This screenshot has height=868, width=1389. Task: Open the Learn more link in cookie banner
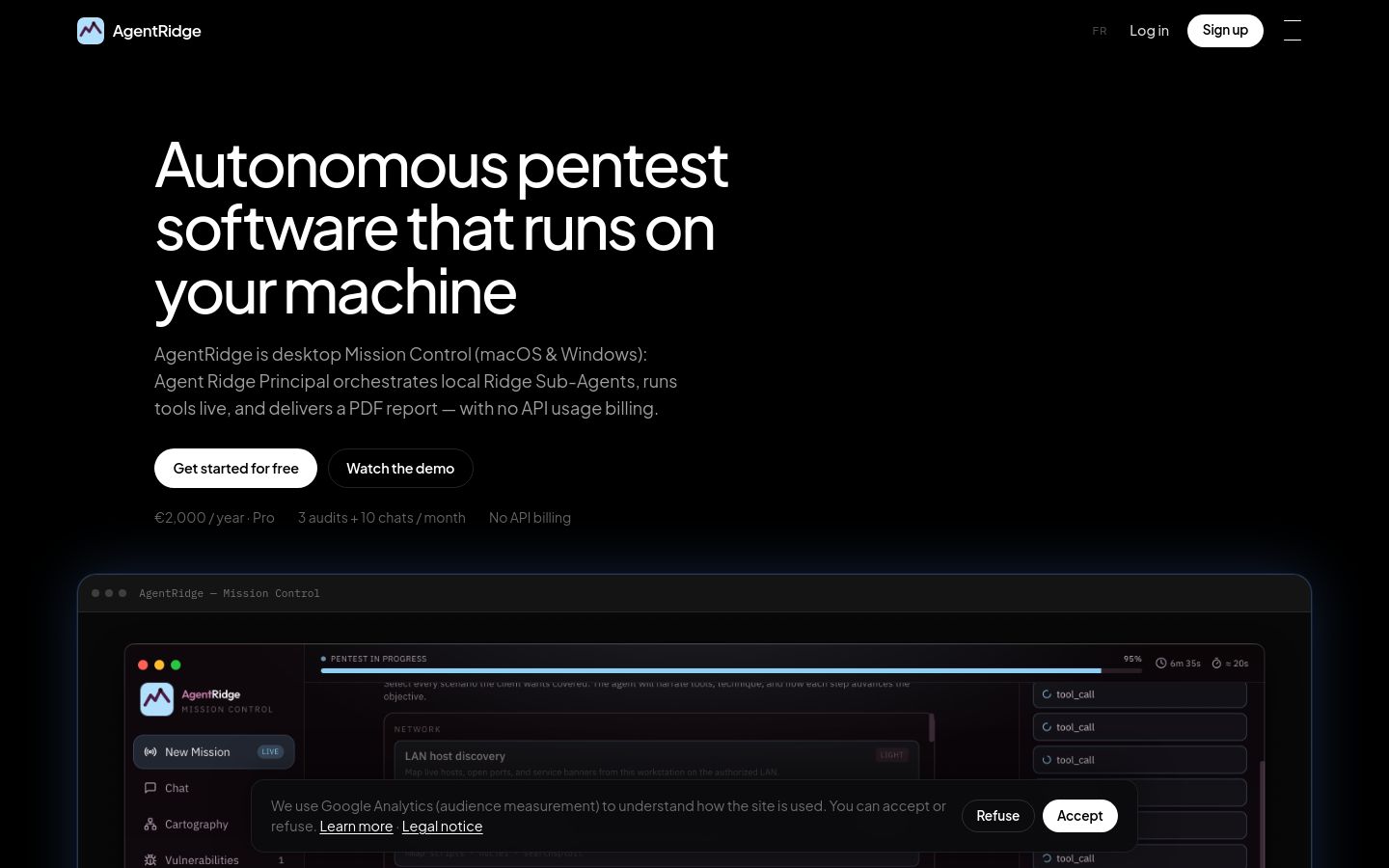[356, 827]
